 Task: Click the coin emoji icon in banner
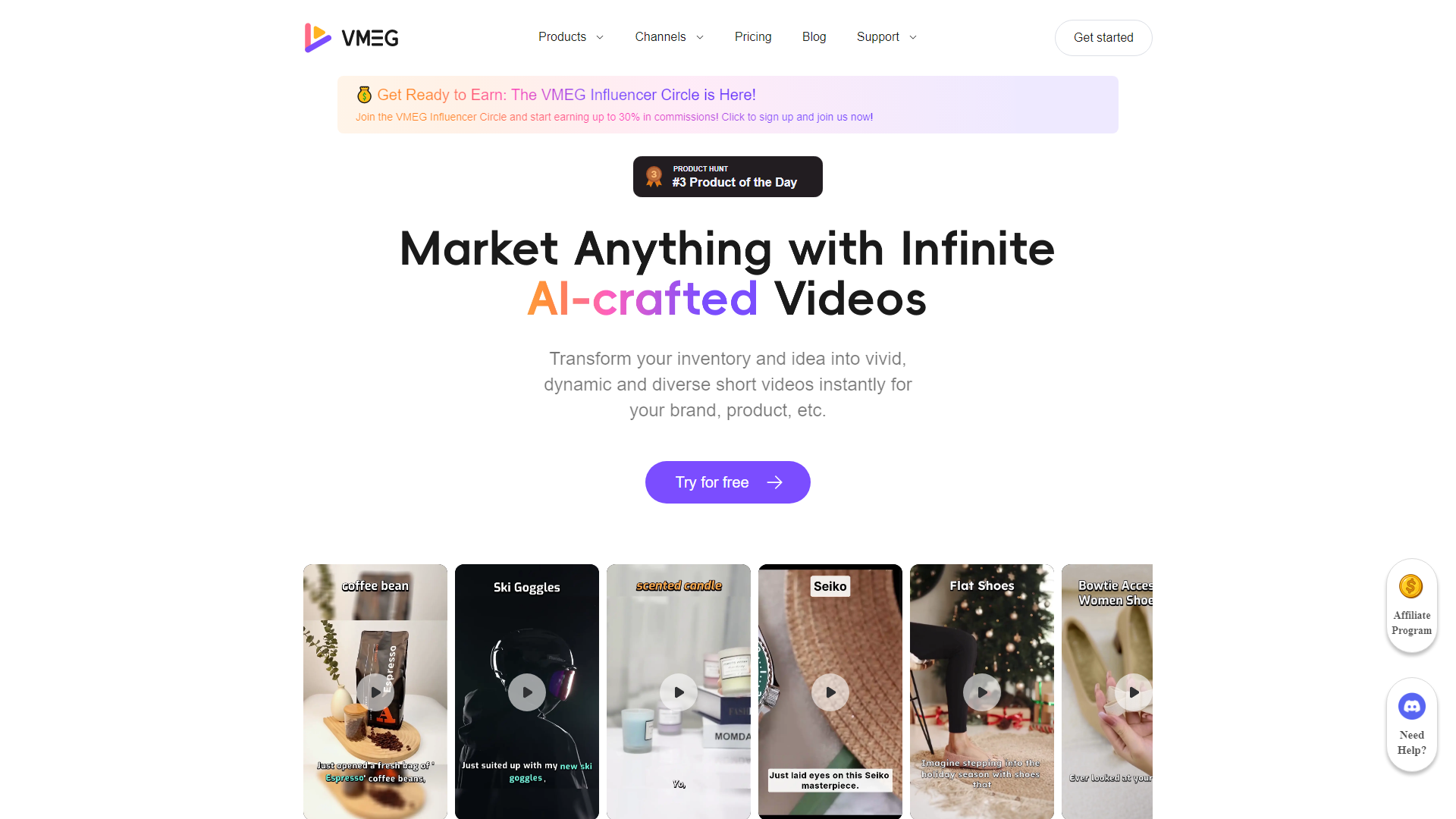(x=364, y=94)
